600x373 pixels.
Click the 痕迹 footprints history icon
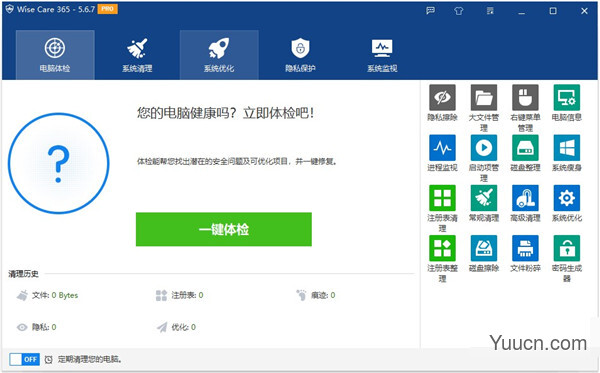[x=301, y=295]
